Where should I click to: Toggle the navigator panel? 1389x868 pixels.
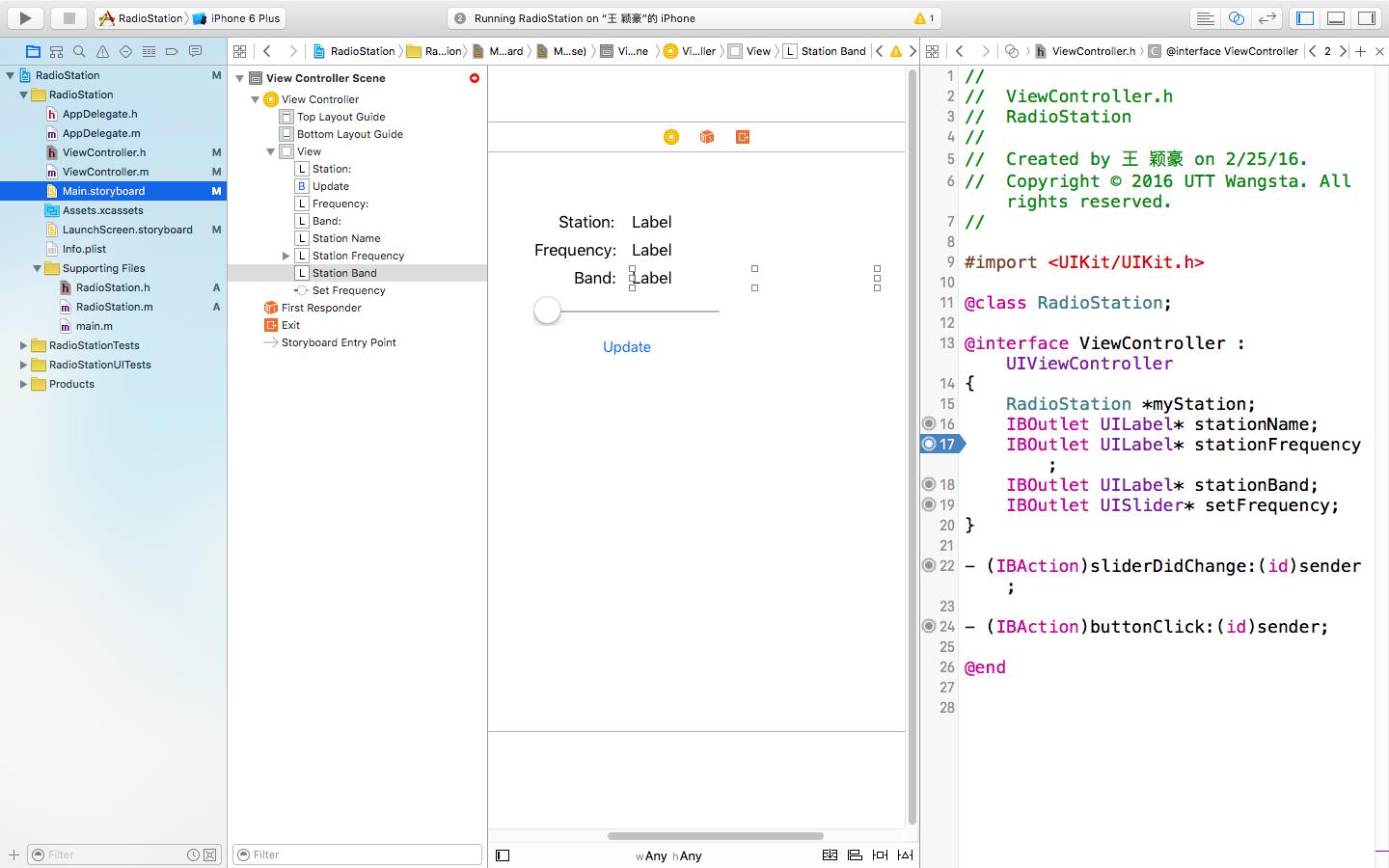pos(1305,17)
